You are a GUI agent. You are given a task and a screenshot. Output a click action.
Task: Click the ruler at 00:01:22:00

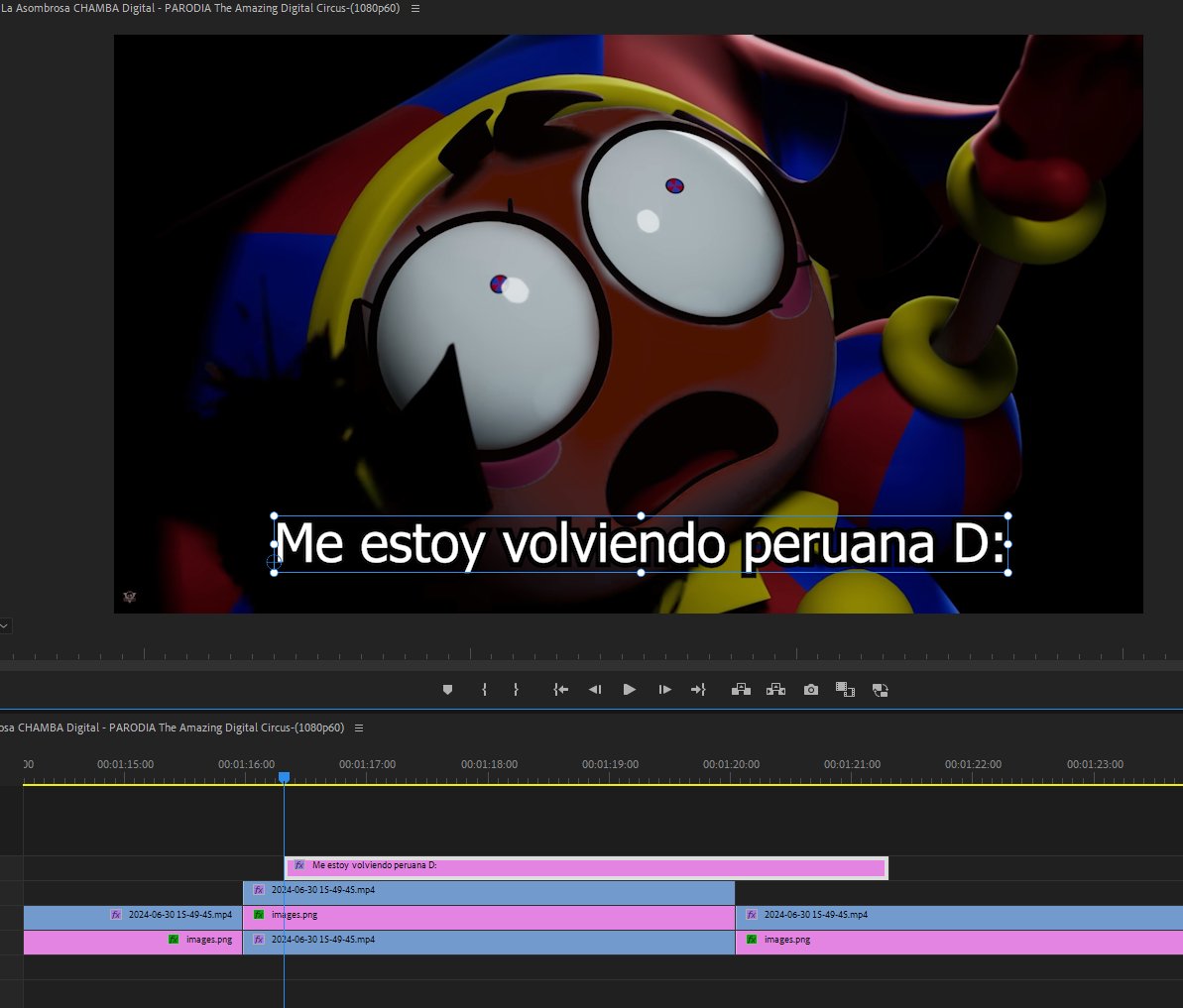click(x=973, y=764)
